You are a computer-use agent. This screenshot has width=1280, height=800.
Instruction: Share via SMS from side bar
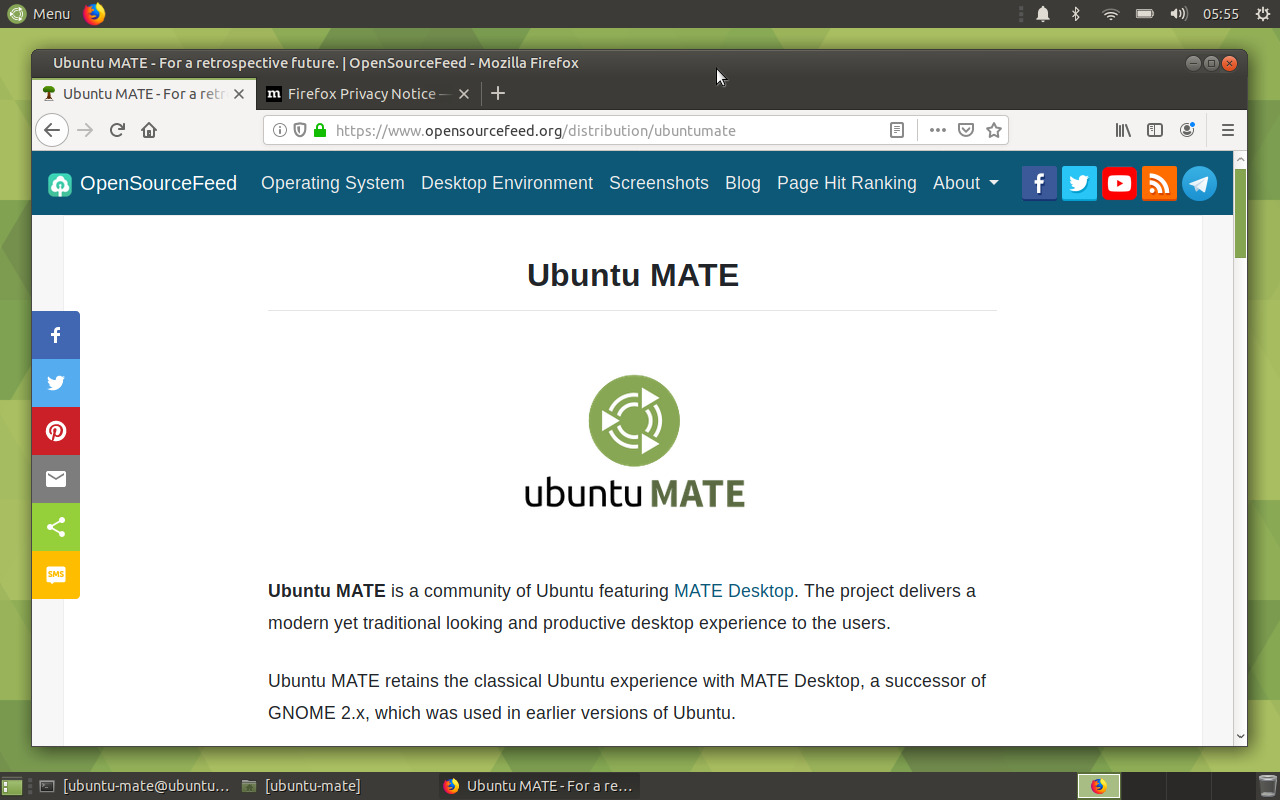pyautogui.click(x=56, y=575)
